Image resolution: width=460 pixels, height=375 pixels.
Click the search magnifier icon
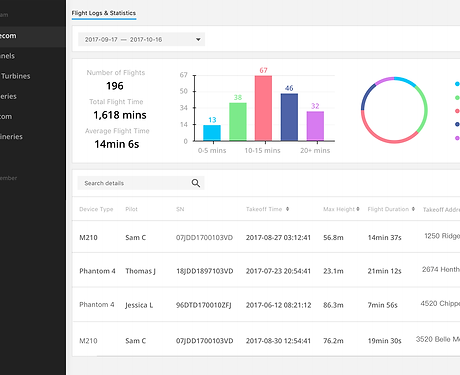tap(196, 183)
